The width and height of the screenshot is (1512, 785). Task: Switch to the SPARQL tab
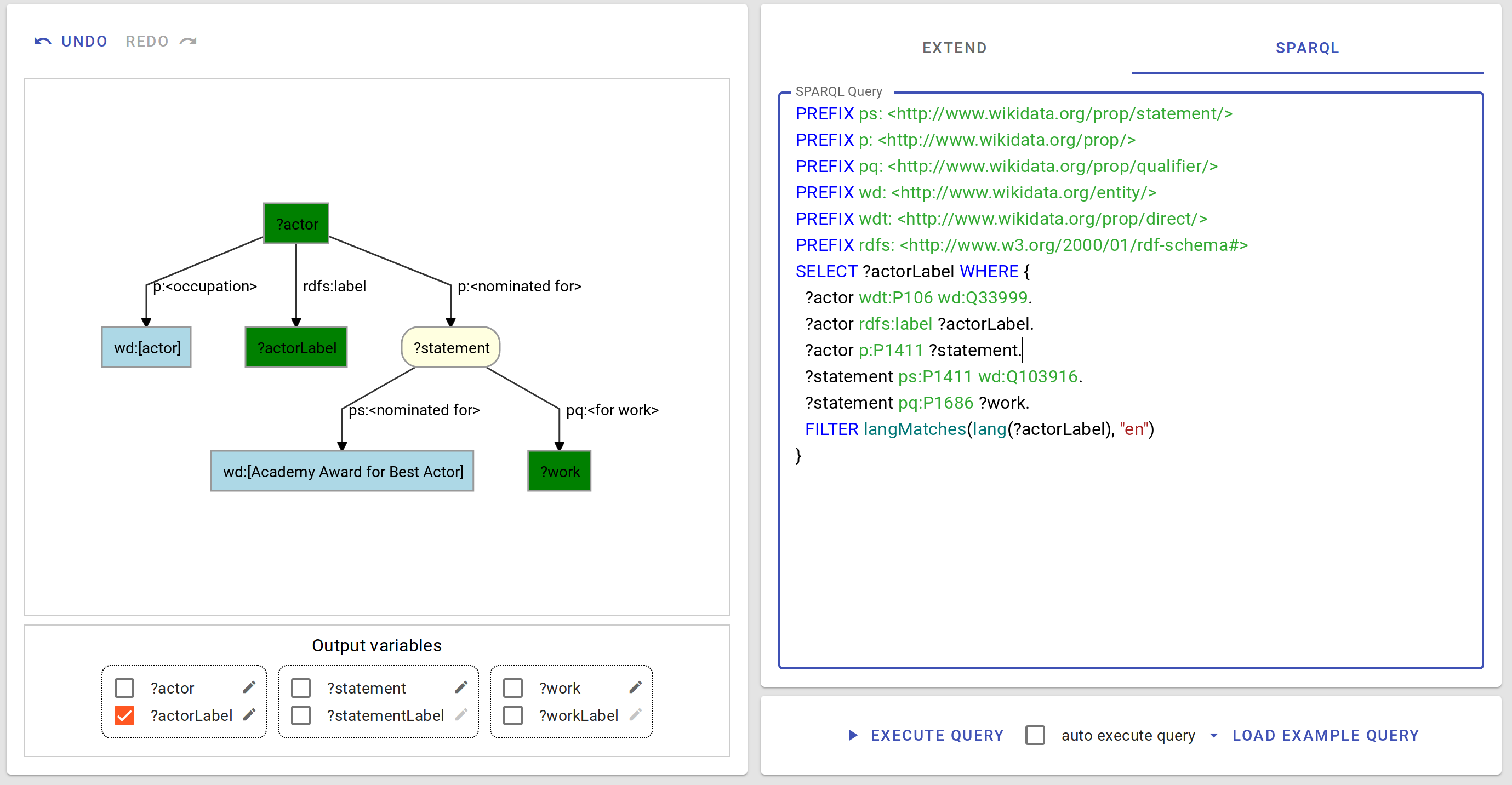tap(1307, 48)
